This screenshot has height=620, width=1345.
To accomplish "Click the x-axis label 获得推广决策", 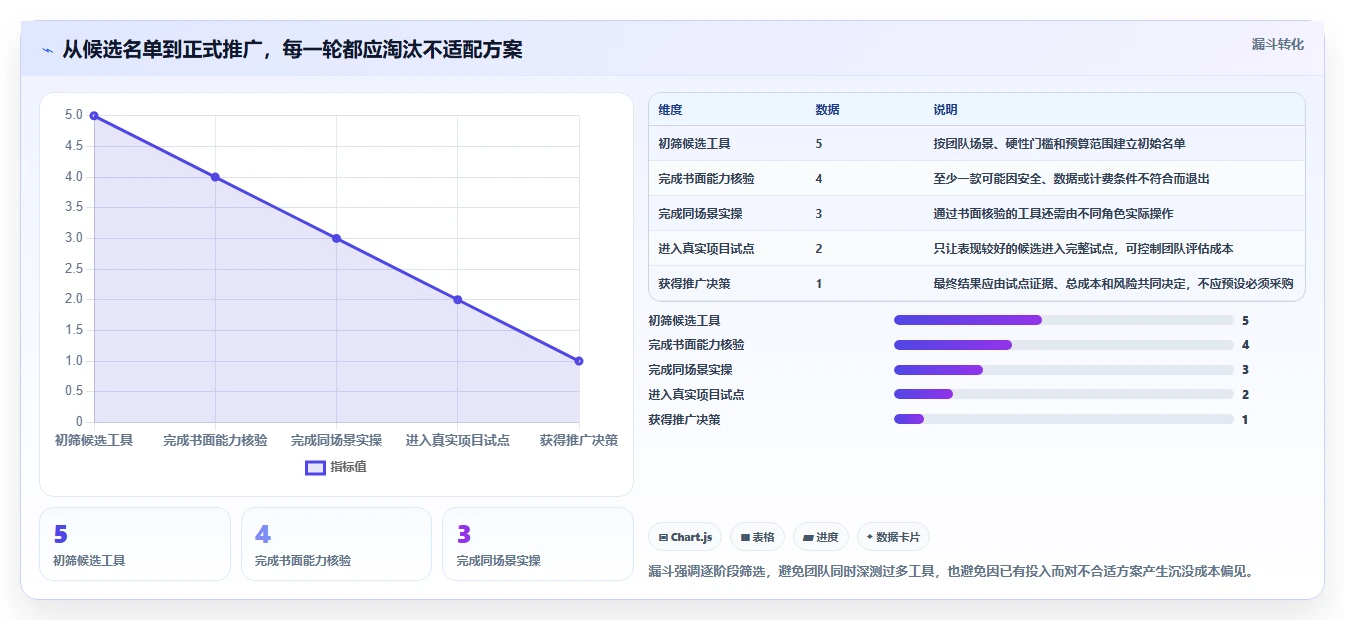I will click(579, 440).
